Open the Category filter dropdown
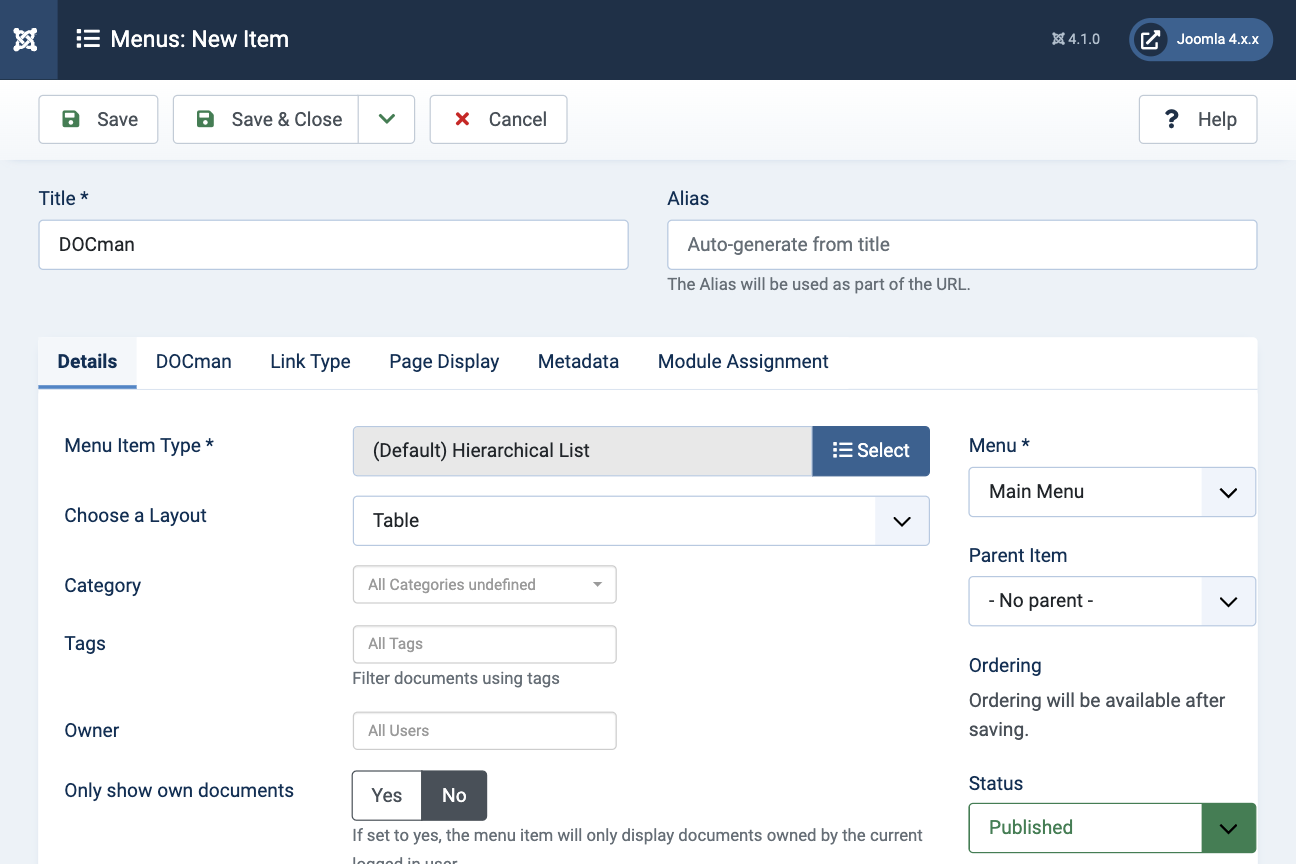 coord(484,585)
